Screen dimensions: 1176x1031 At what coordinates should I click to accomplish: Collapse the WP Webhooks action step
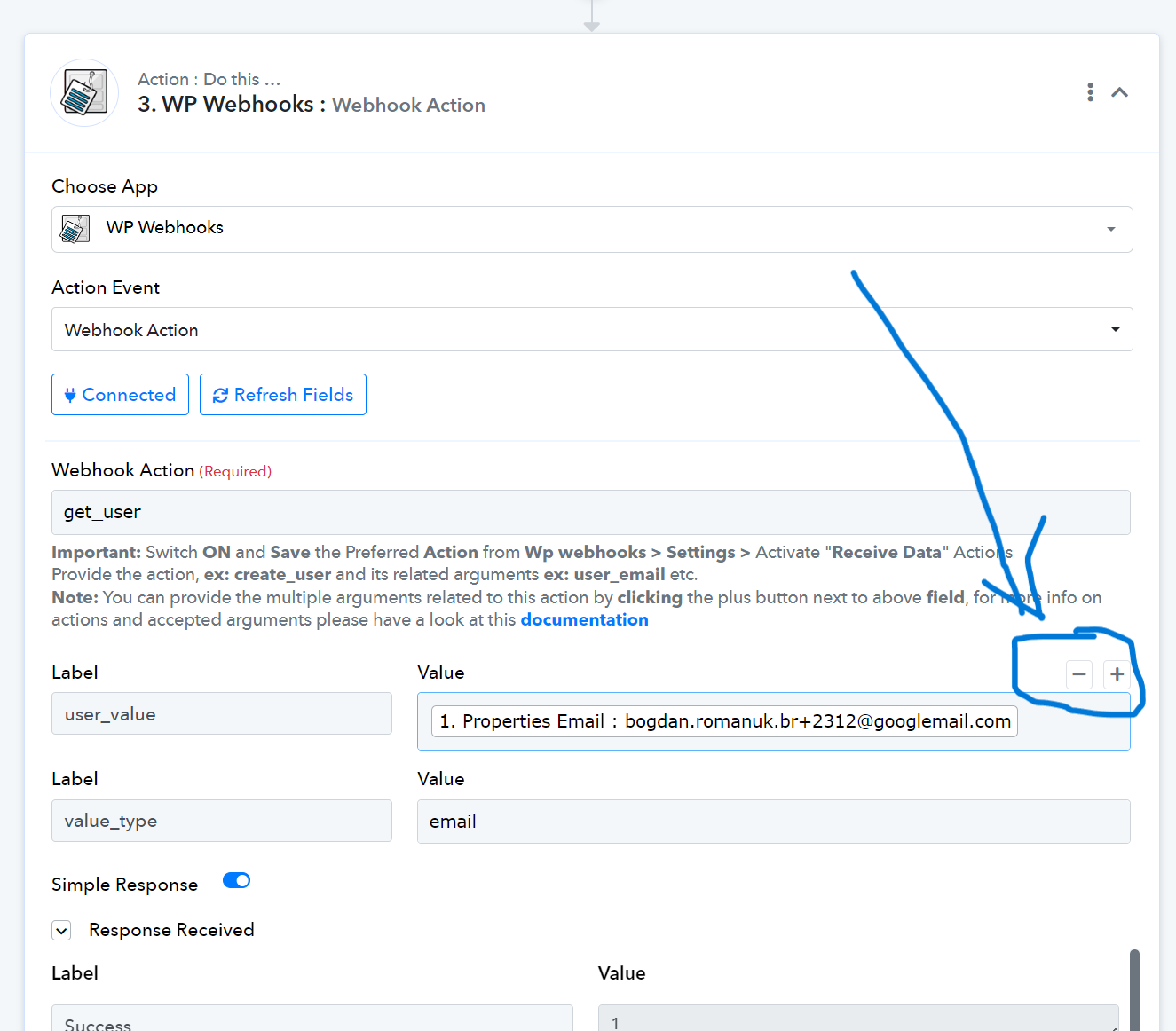pyautogui.click(x=1120, y=92)
